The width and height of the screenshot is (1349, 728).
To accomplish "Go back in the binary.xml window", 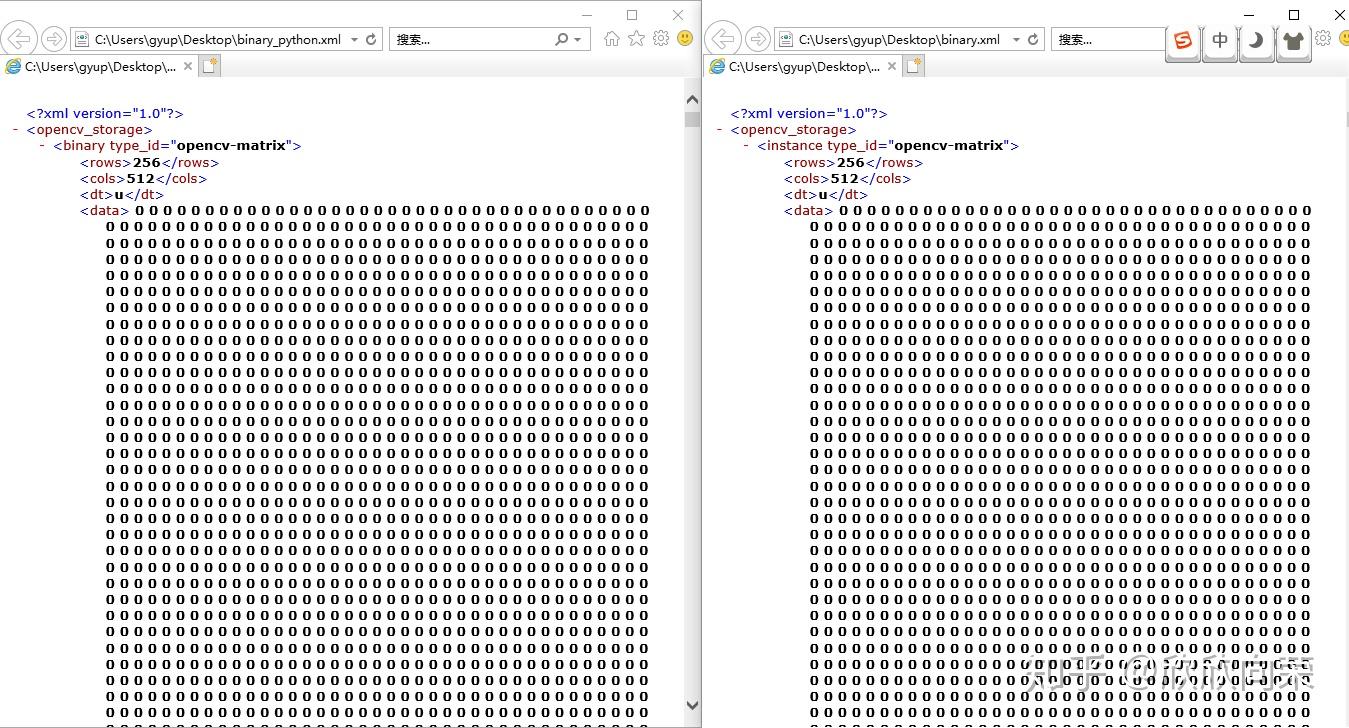I will coord(724,39).
